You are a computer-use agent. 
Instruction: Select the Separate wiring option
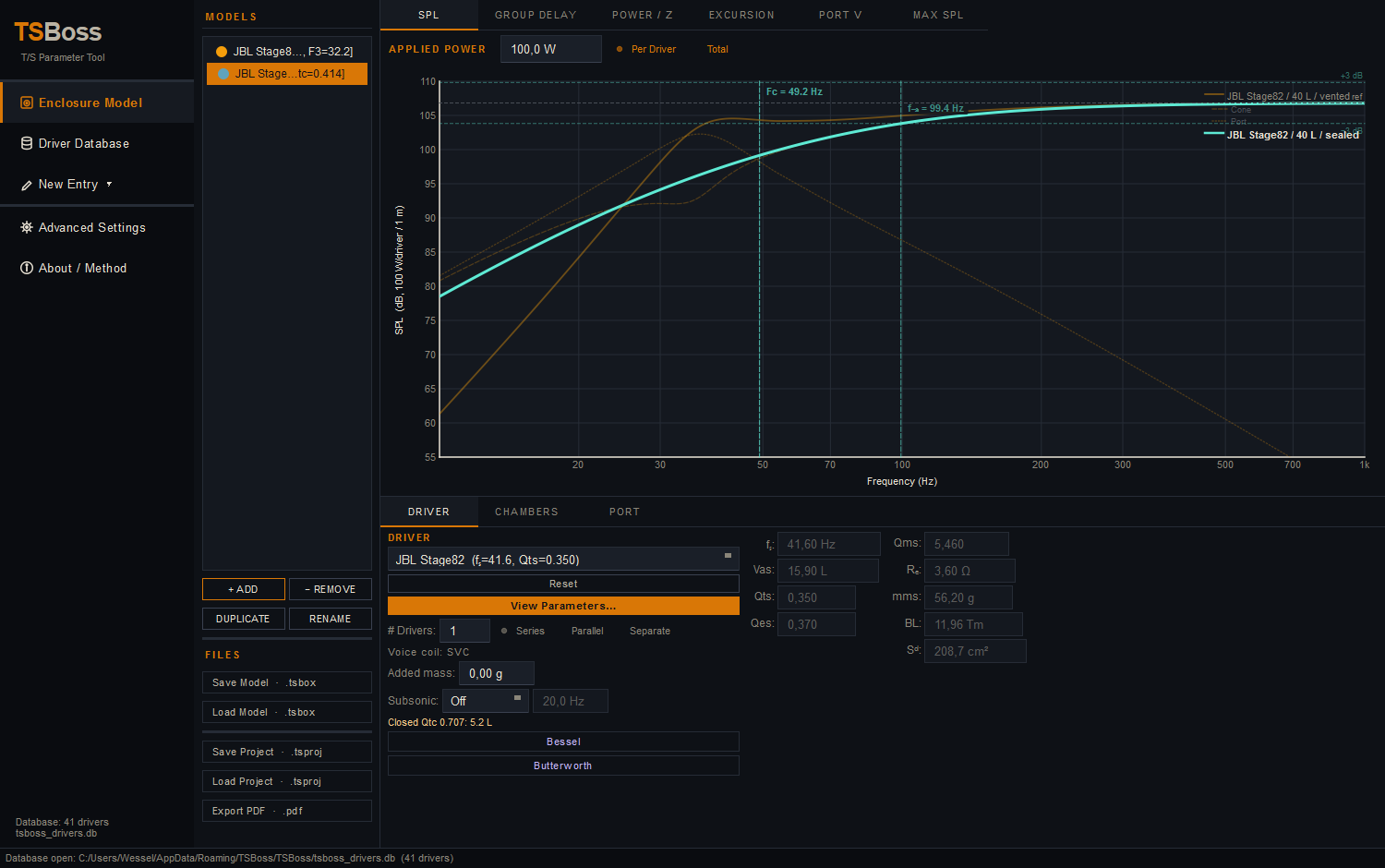point(650,632)
